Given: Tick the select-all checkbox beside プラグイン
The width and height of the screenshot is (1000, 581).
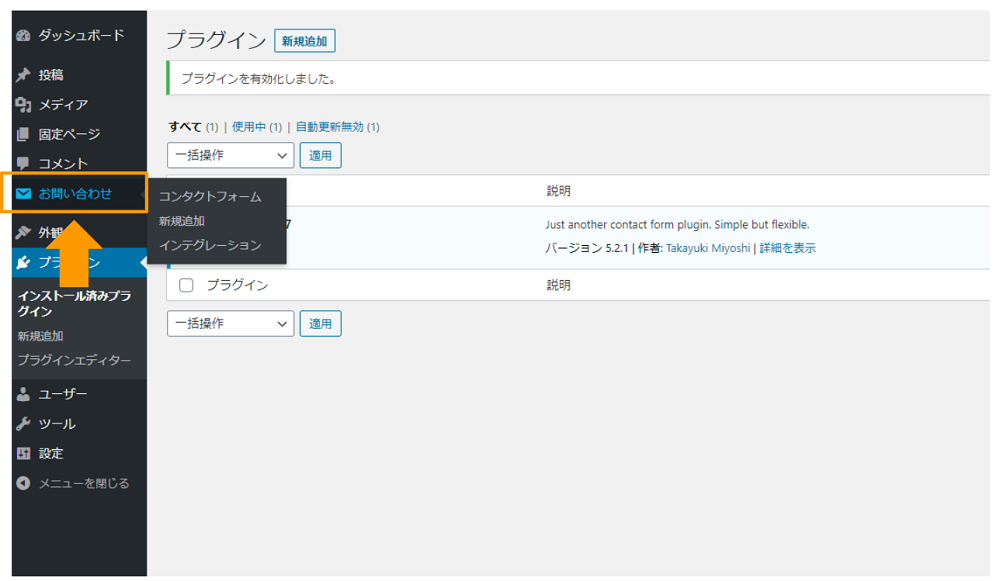Looking at the screenshot, I should point(186,285).
